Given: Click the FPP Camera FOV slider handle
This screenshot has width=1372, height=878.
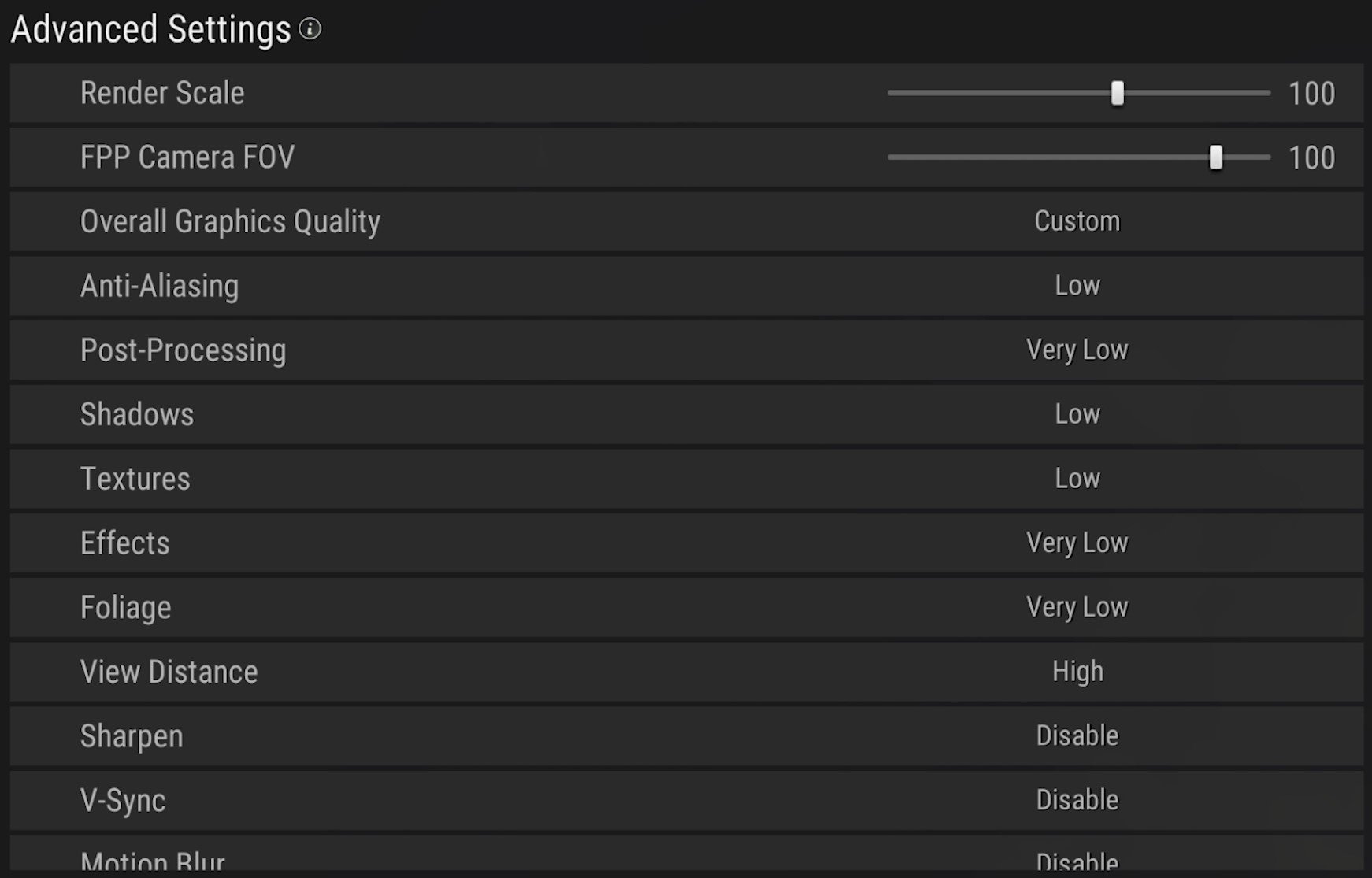Looking at the screenshot, I should pyautogui.click(x=1215, y=157).
